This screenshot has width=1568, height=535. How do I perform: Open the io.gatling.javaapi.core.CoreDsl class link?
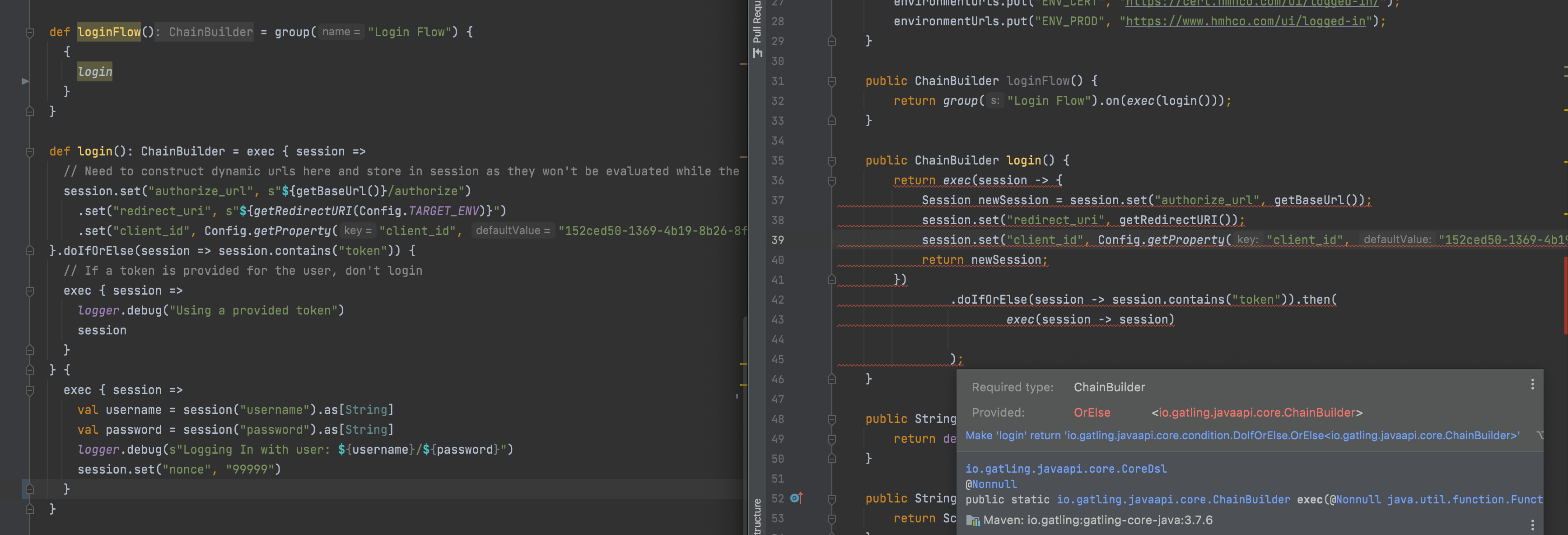tap(1066, 469)
